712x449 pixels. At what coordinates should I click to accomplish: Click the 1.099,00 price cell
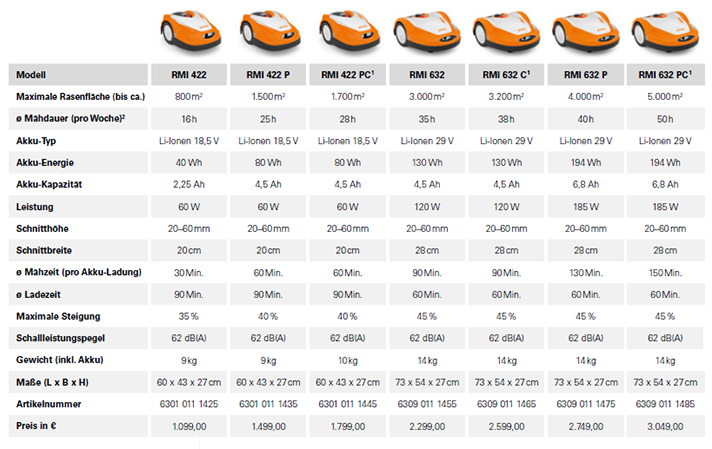click(x=189, y=425)
